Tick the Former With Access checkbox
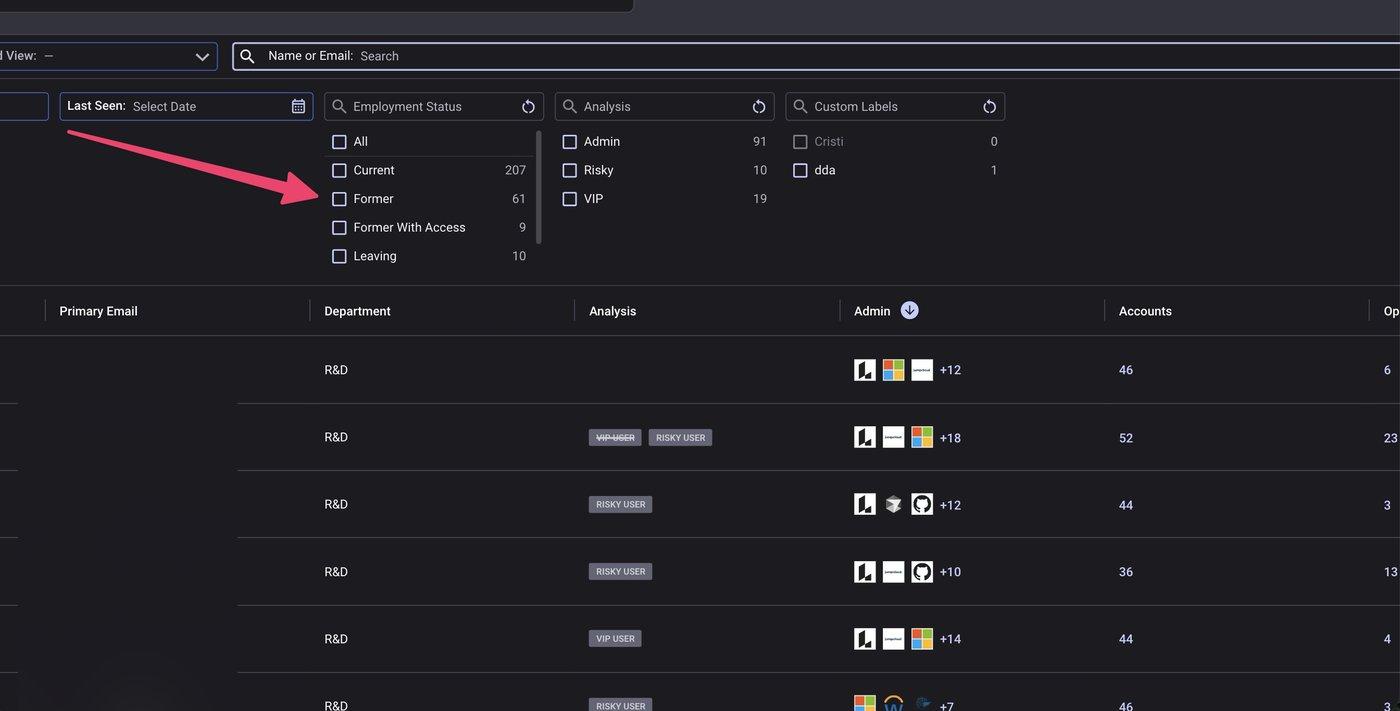This screenshot has height=711, width=1400. (339, 227)
